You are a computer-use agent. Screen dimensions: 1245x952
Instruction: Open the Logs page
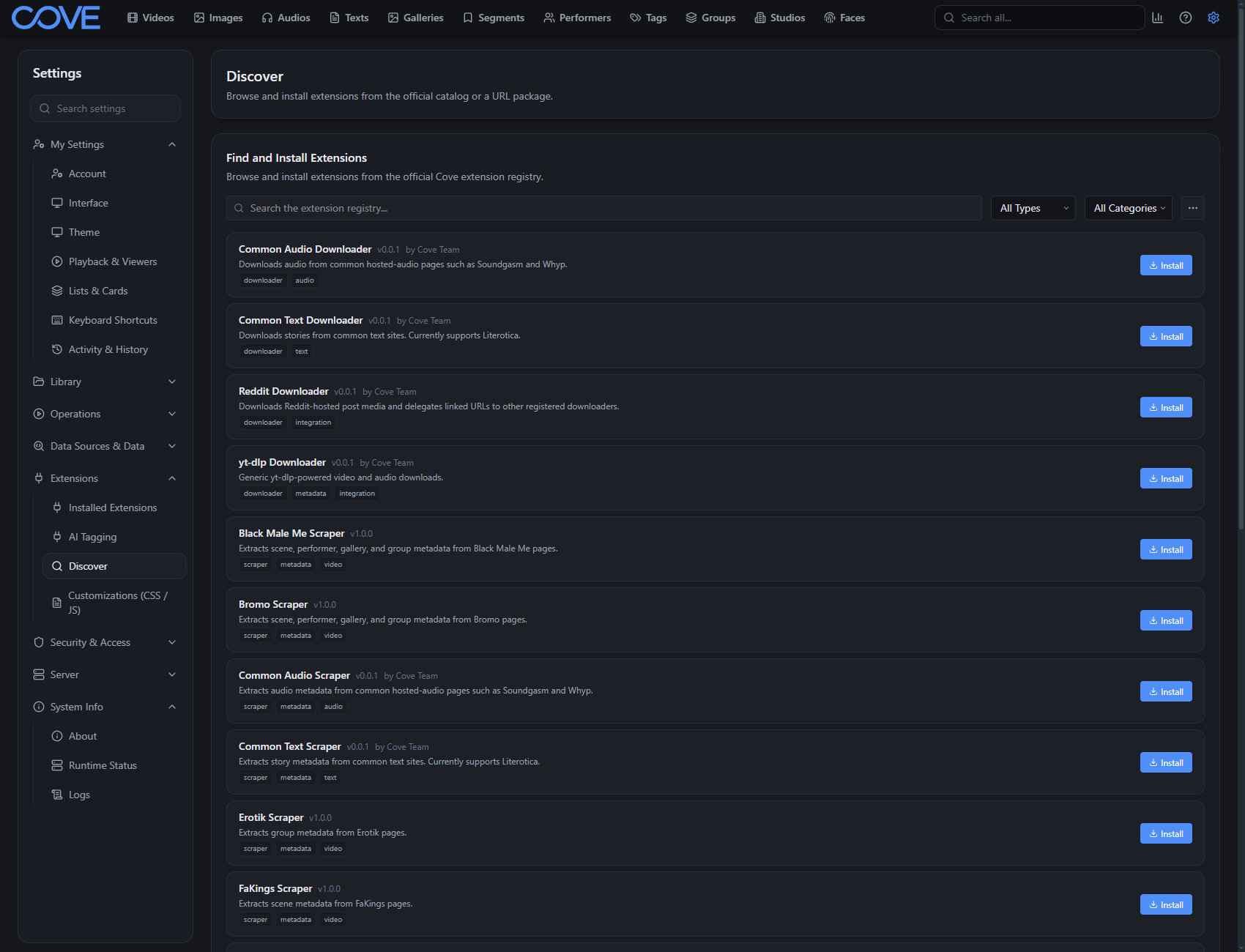coord(114,795)
